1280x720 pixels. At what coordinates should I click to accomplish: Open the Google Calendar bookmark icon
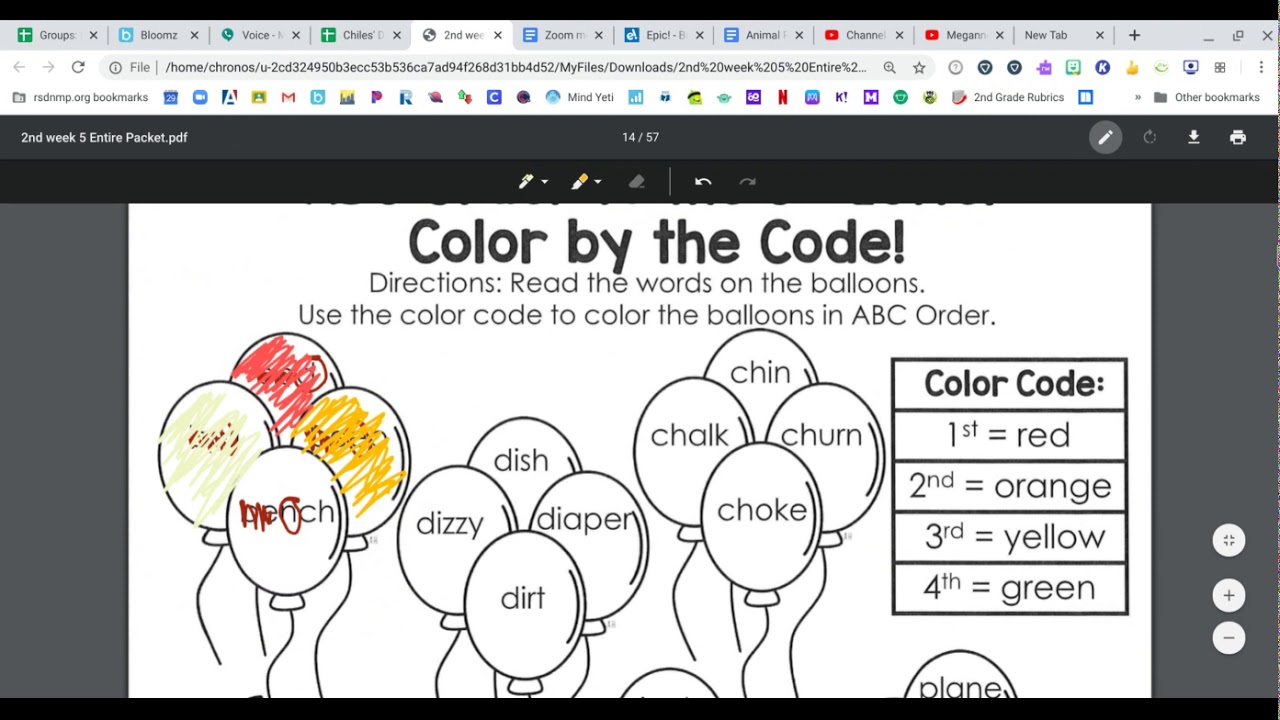[x=171, y=97]
